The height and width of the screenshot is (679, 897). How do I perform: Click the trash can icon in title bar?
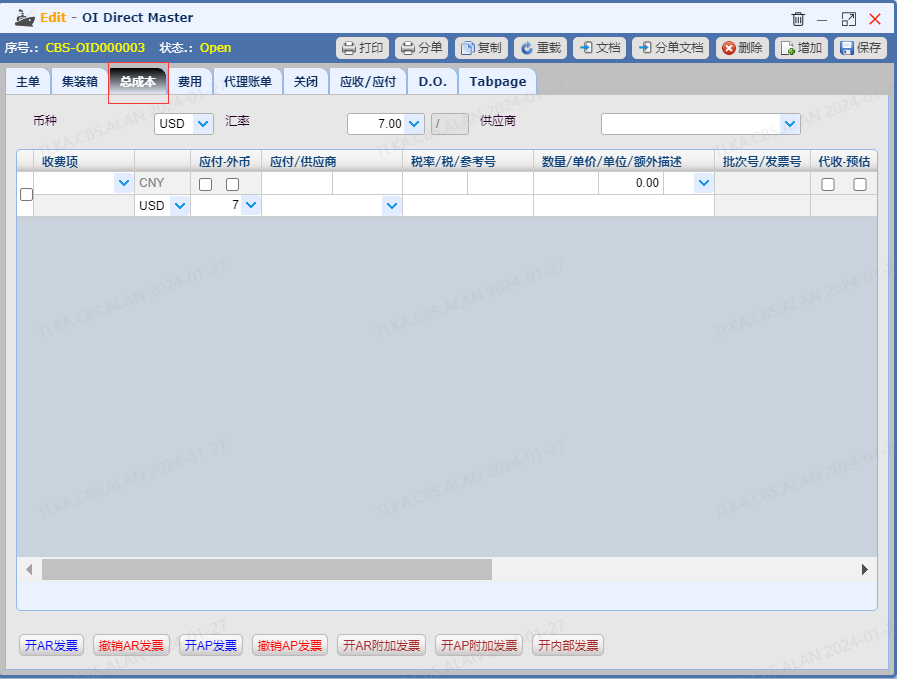798,19
